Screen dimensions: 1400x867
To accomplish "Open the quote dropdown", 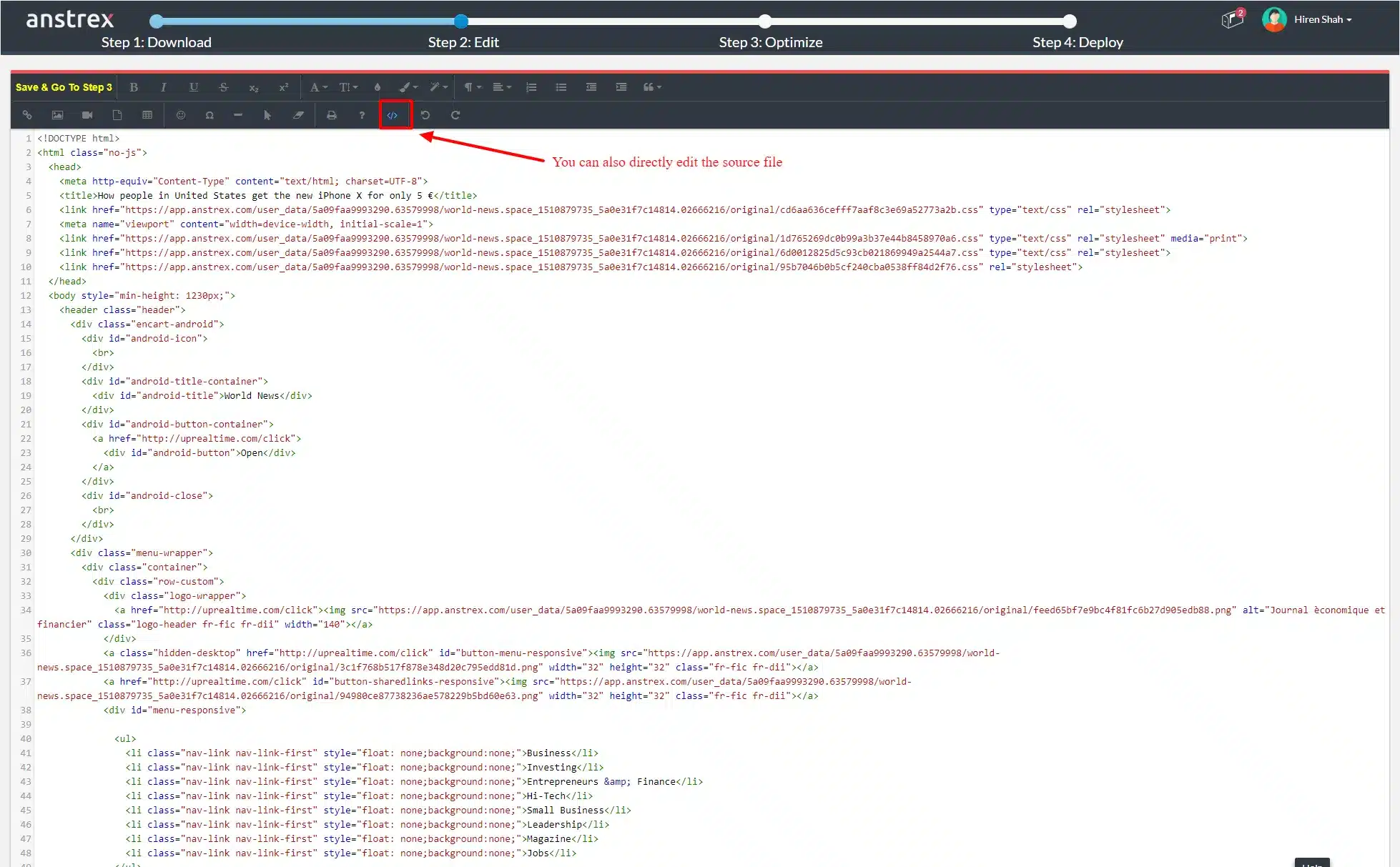I will pos(652,87).
